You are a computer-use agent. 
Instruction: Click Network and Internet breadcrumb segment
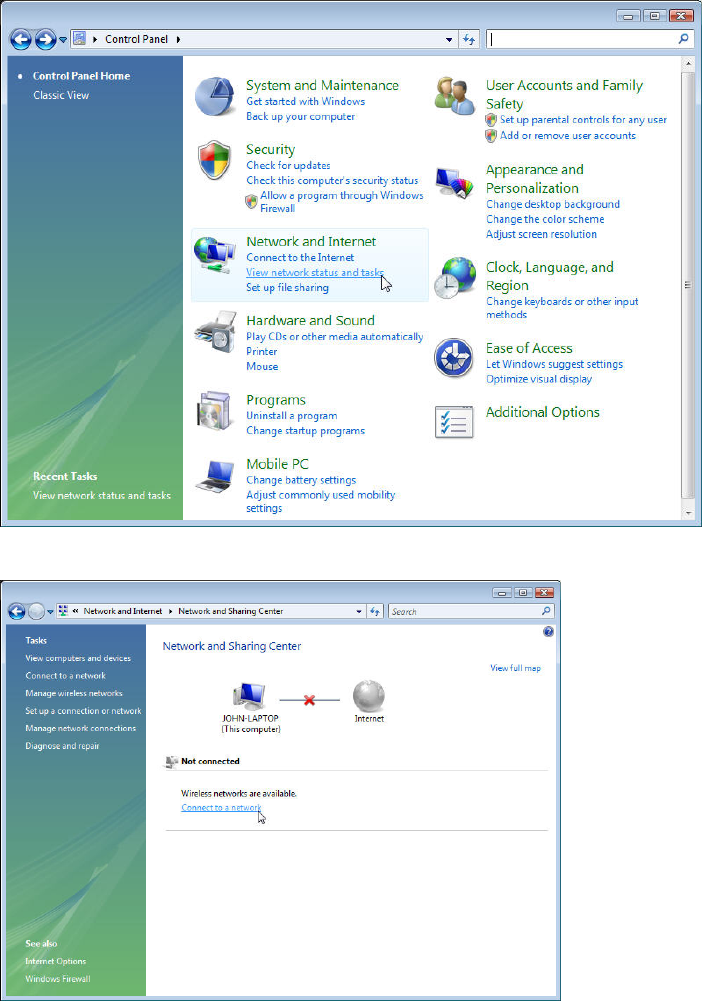coord(123,612)
